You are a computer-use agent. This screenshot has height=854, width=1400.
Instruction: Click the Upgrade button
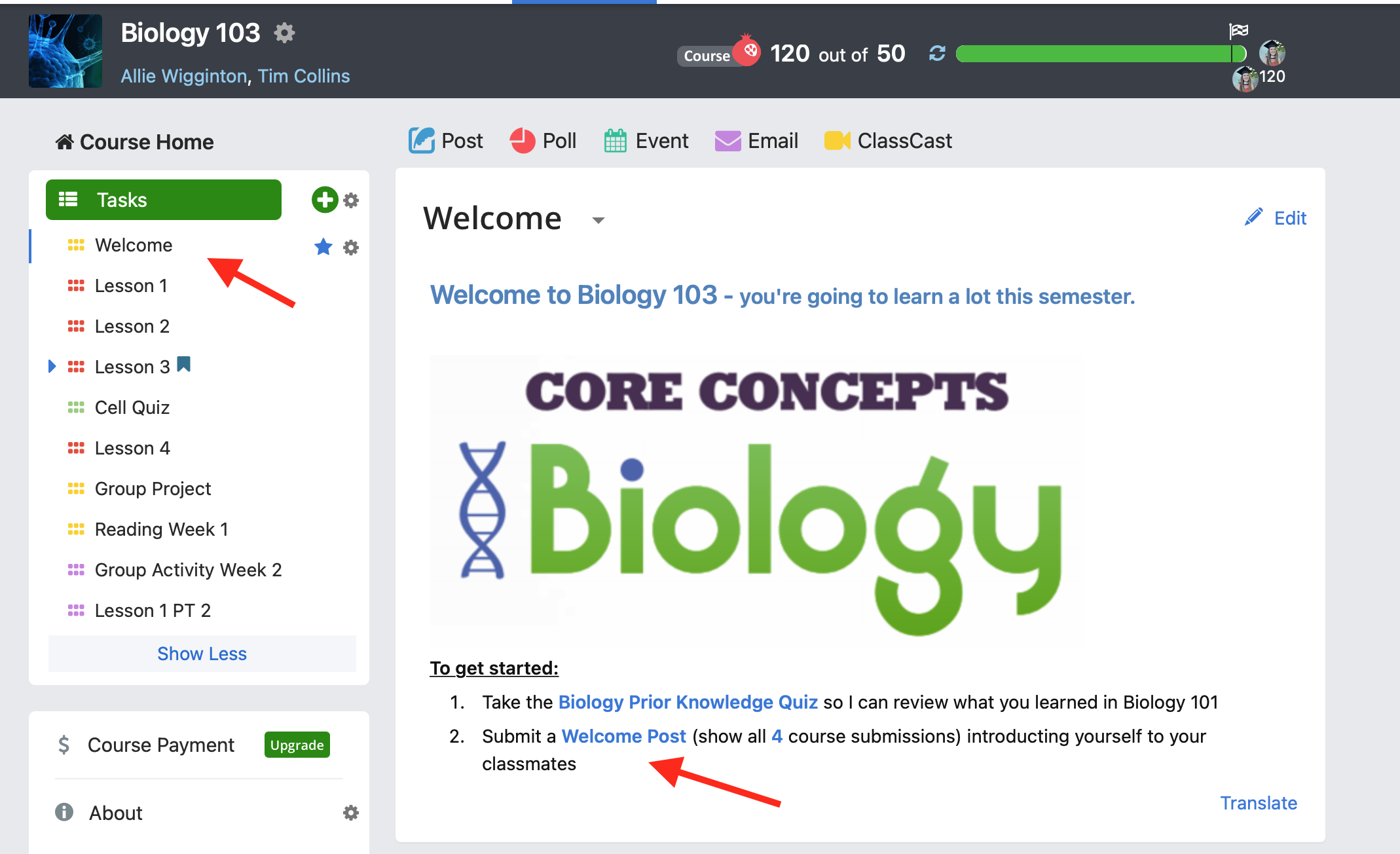tap(297, 745)
